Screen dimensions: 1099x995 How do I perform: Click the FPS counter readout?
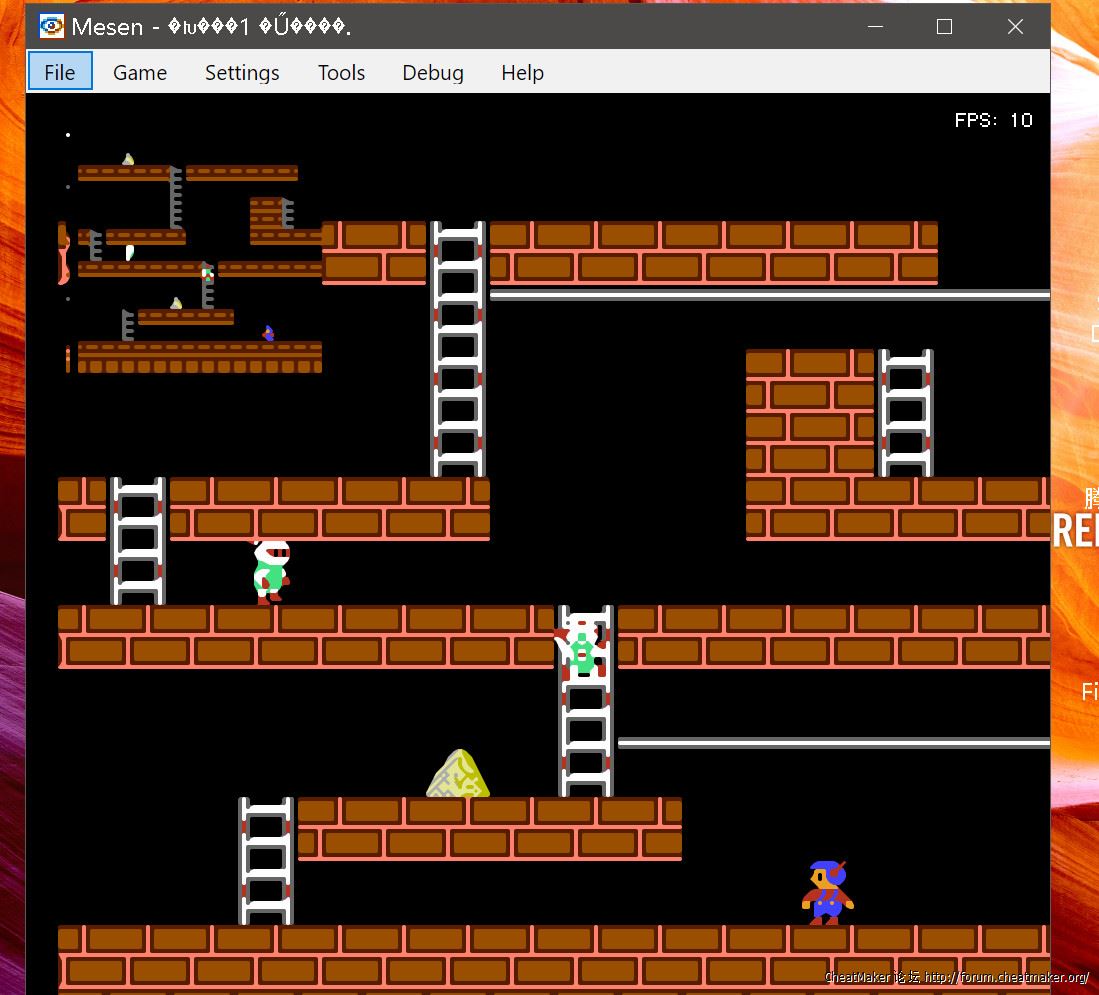(x=993, y=120)
